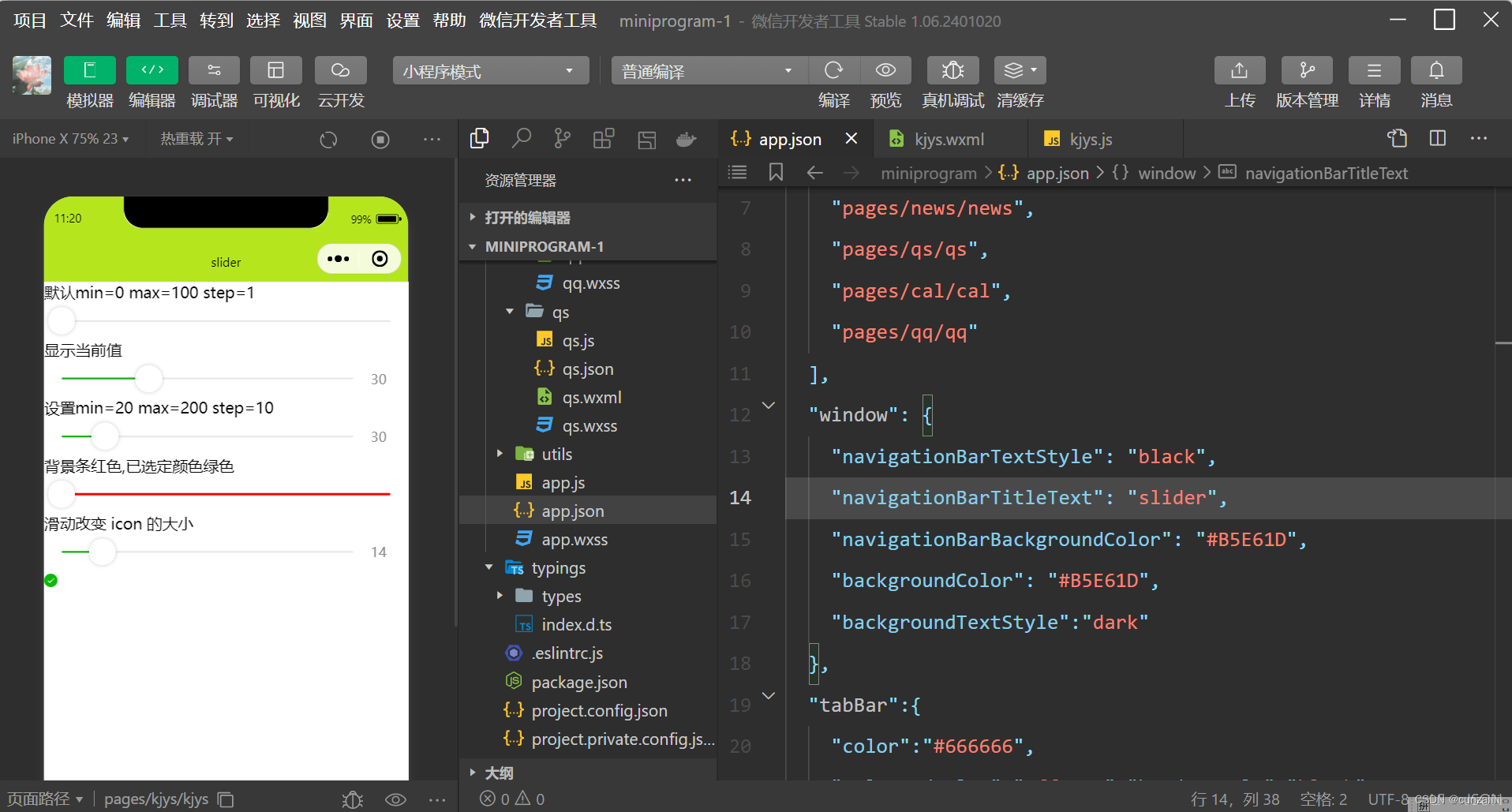Open the compile mode dropdown
This screenshot has width=1512, height=812.
pyautogui.click(x=709, y=71)
